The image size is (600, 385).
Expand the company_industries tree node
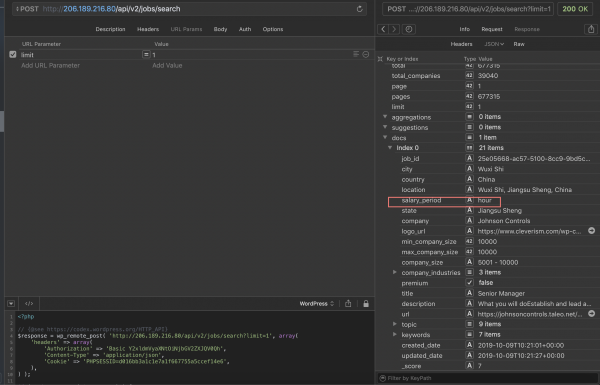(395, 272)
